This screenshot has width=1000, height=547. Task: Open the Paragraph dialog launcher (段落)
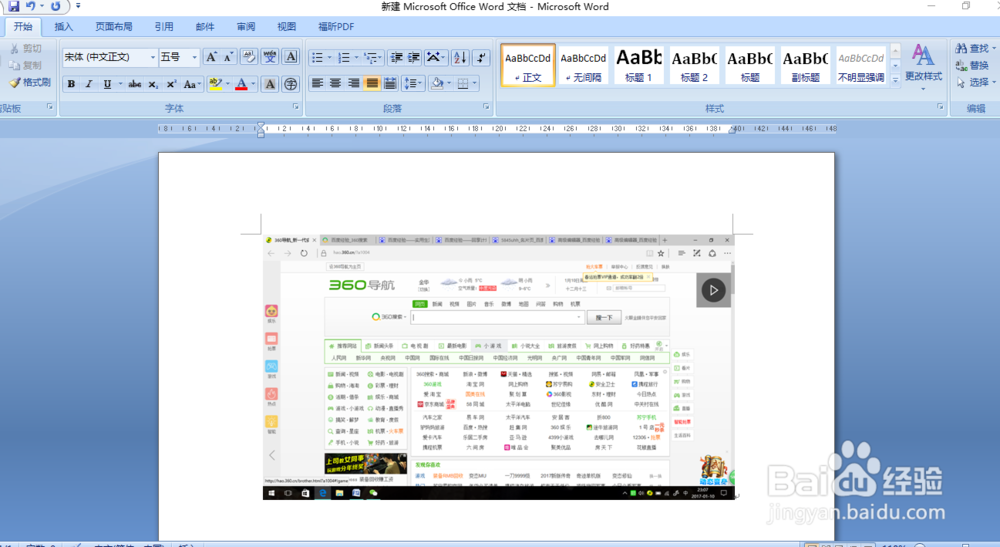click(x=486, y=107)
